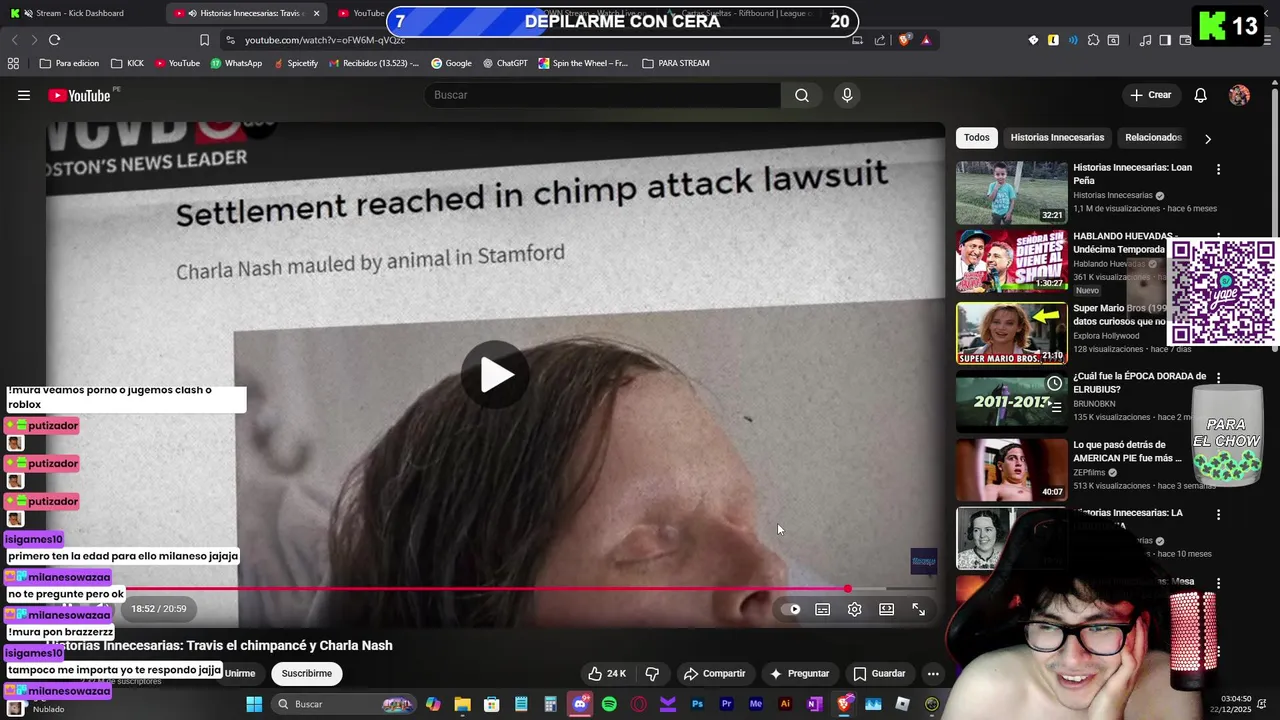Click the Preguntar button

pos(798,674)
